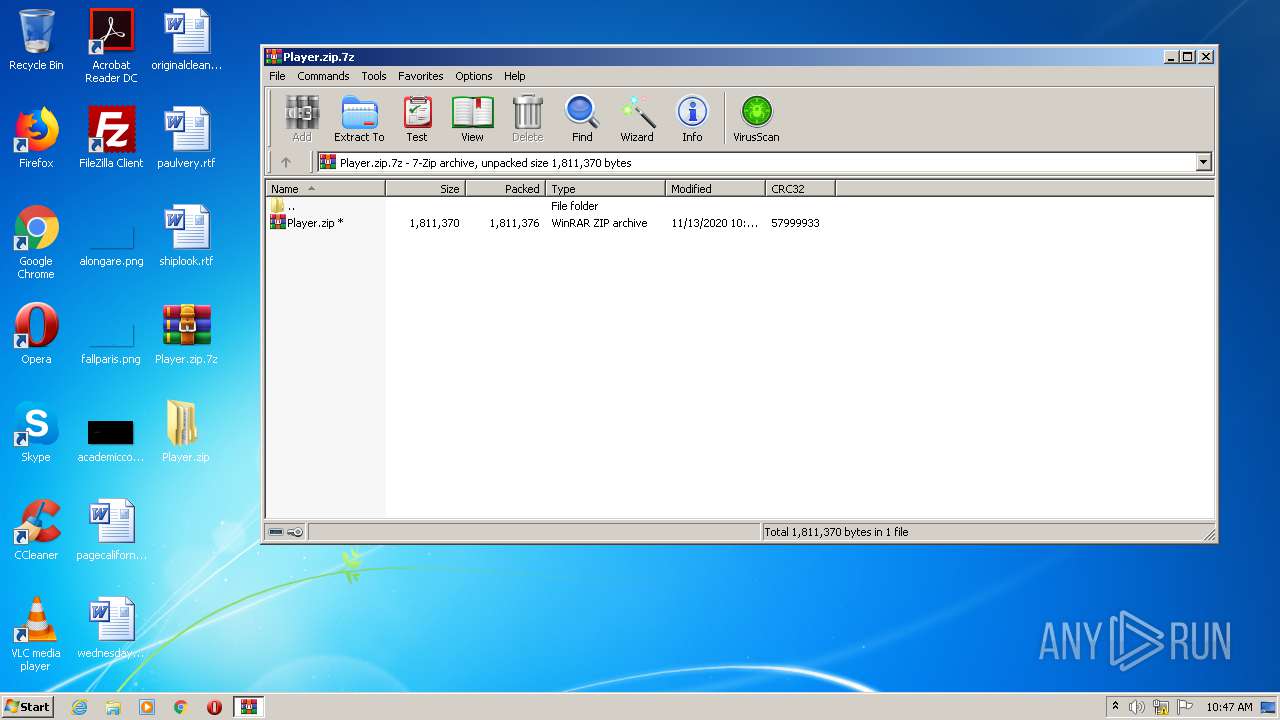Open the Find tool
Screen dimensions: 1280x720
coord(582,119)
